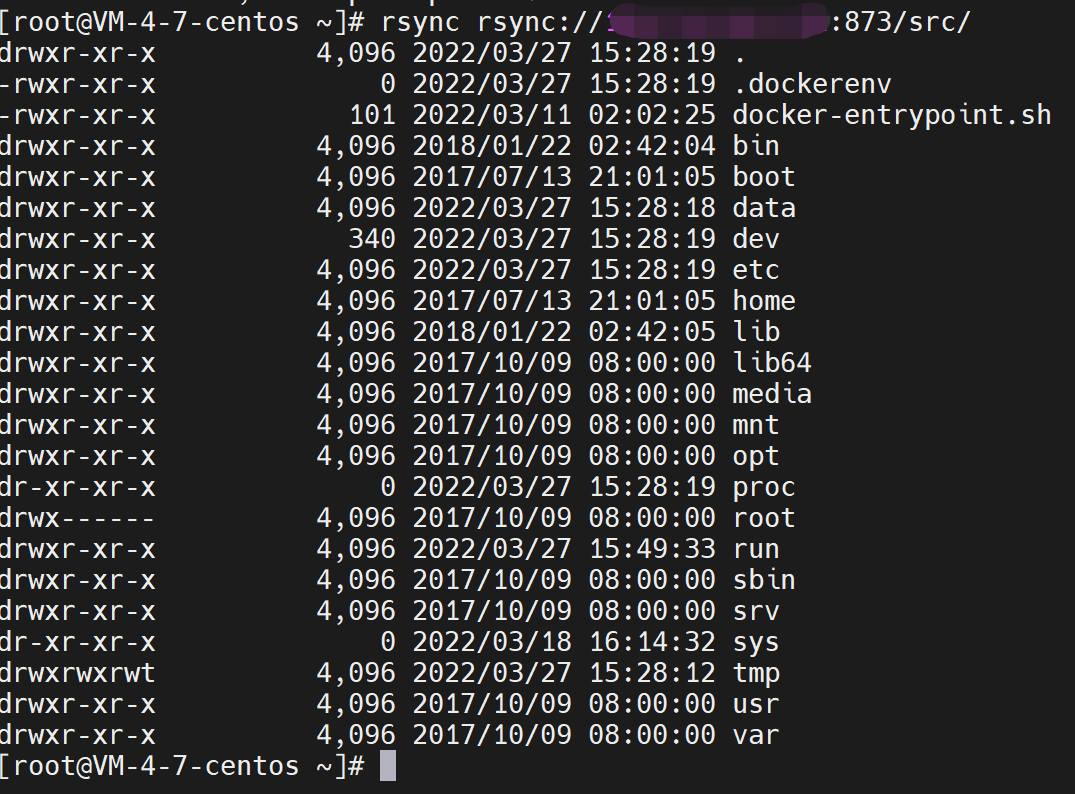Viewport: 1075px width, 794px height.
Task: Click the lib64 directory name
Action: 772,363
